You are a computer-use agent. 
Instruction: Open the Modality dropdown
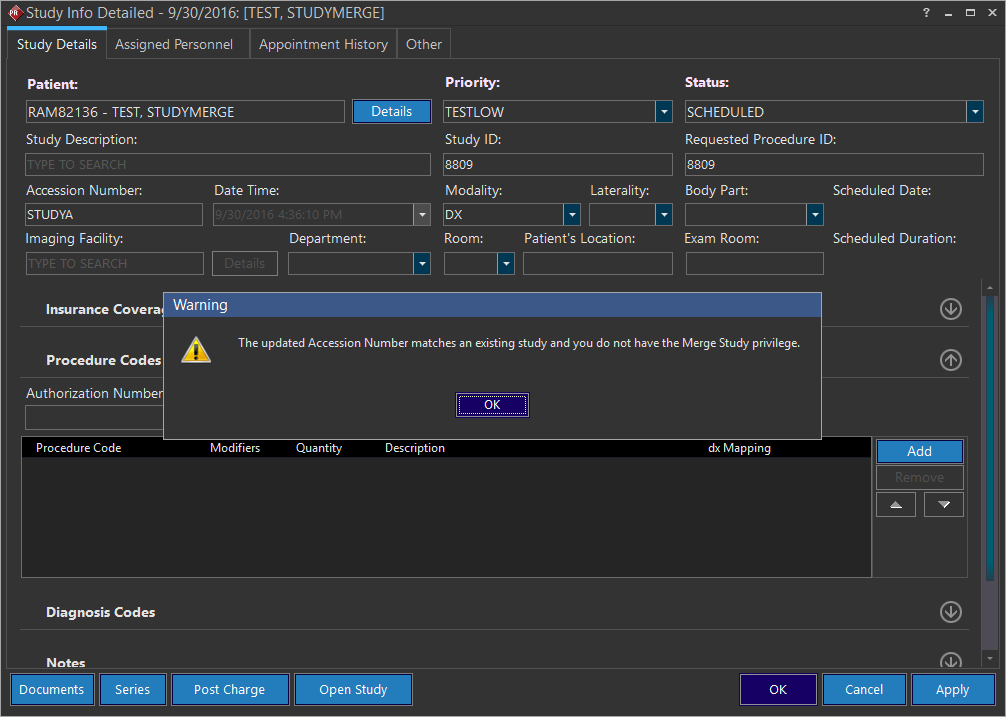pos(571,214)
